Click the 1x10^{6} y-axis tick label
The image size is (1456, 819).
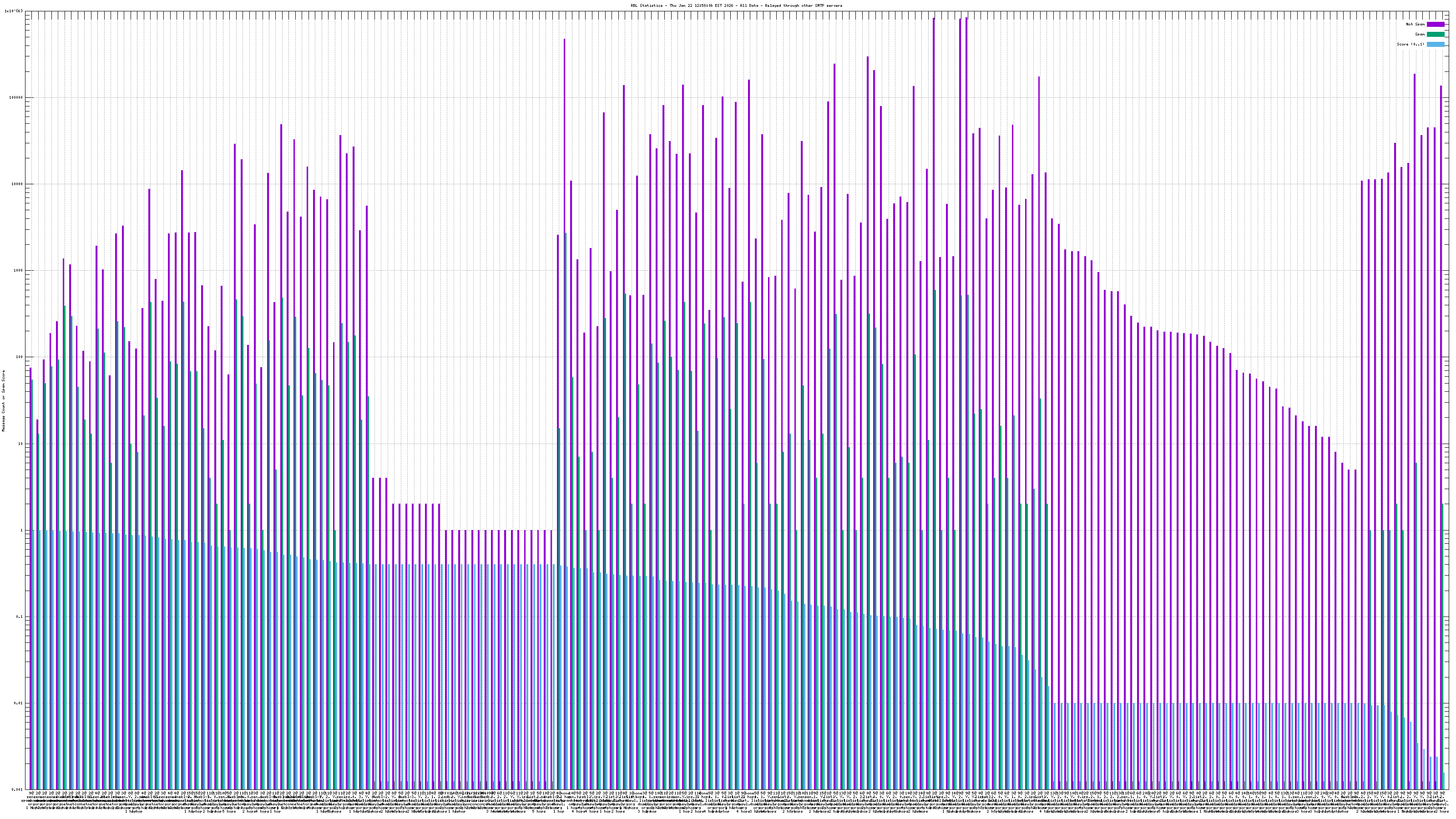click(x=14, y=11)
